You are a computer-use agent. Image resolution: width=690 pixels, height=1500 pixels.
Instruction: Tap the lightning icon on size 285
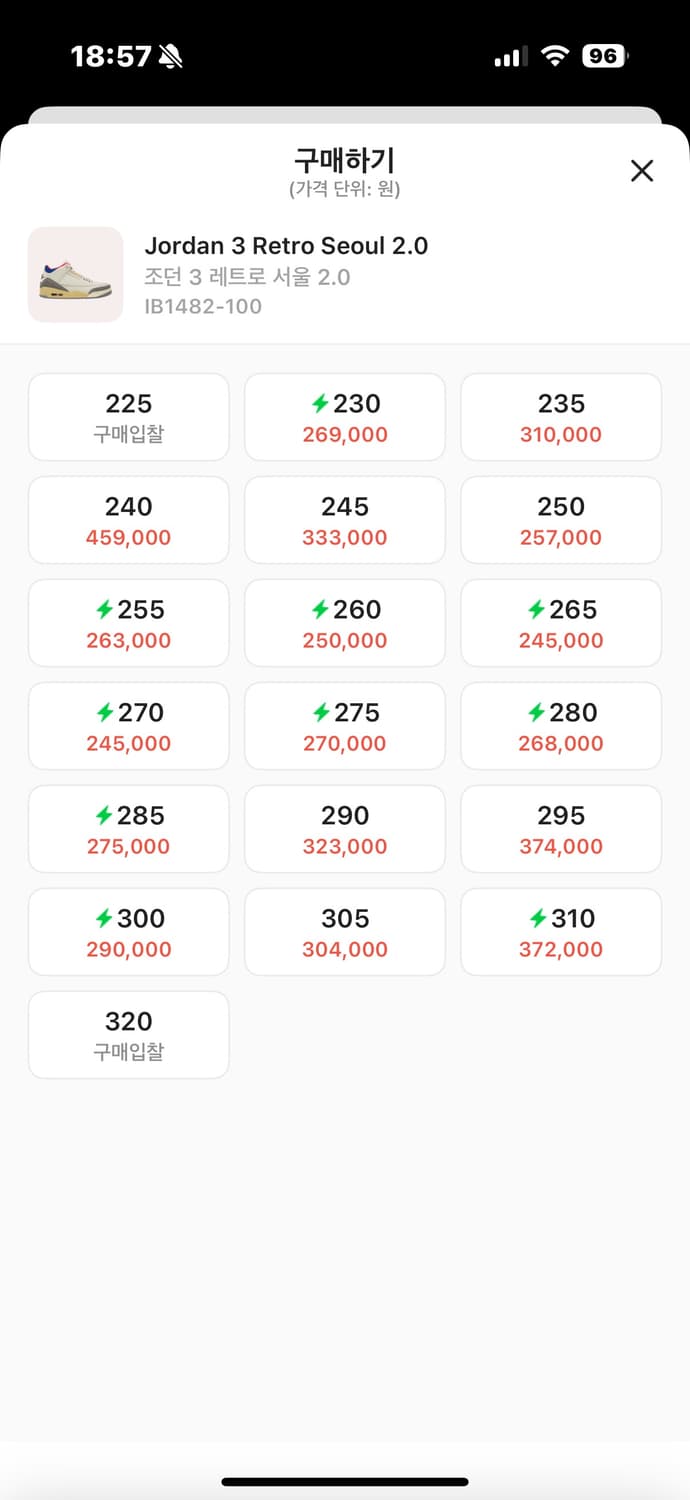pos(104,816)
